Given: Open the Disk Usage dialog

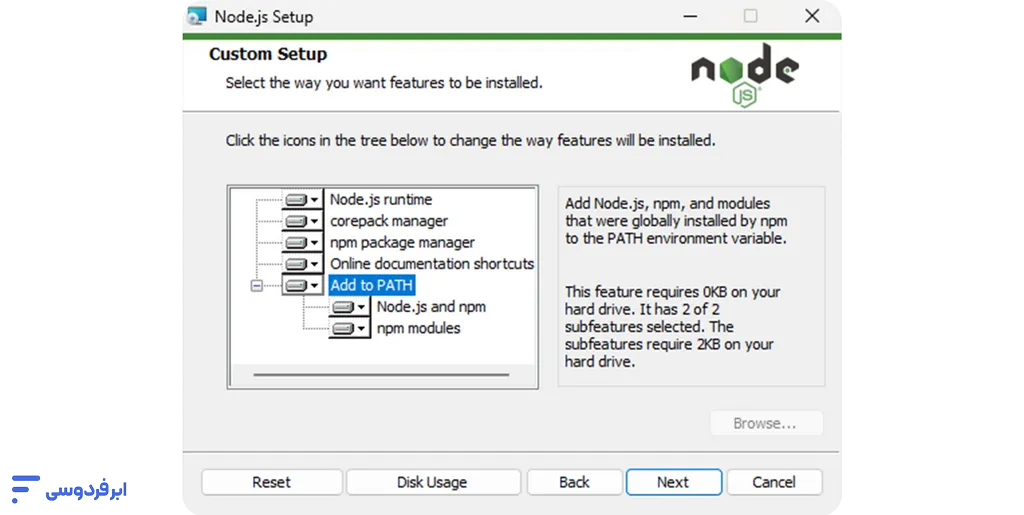Looking at the screenshot, I should (x=432, y=482).
